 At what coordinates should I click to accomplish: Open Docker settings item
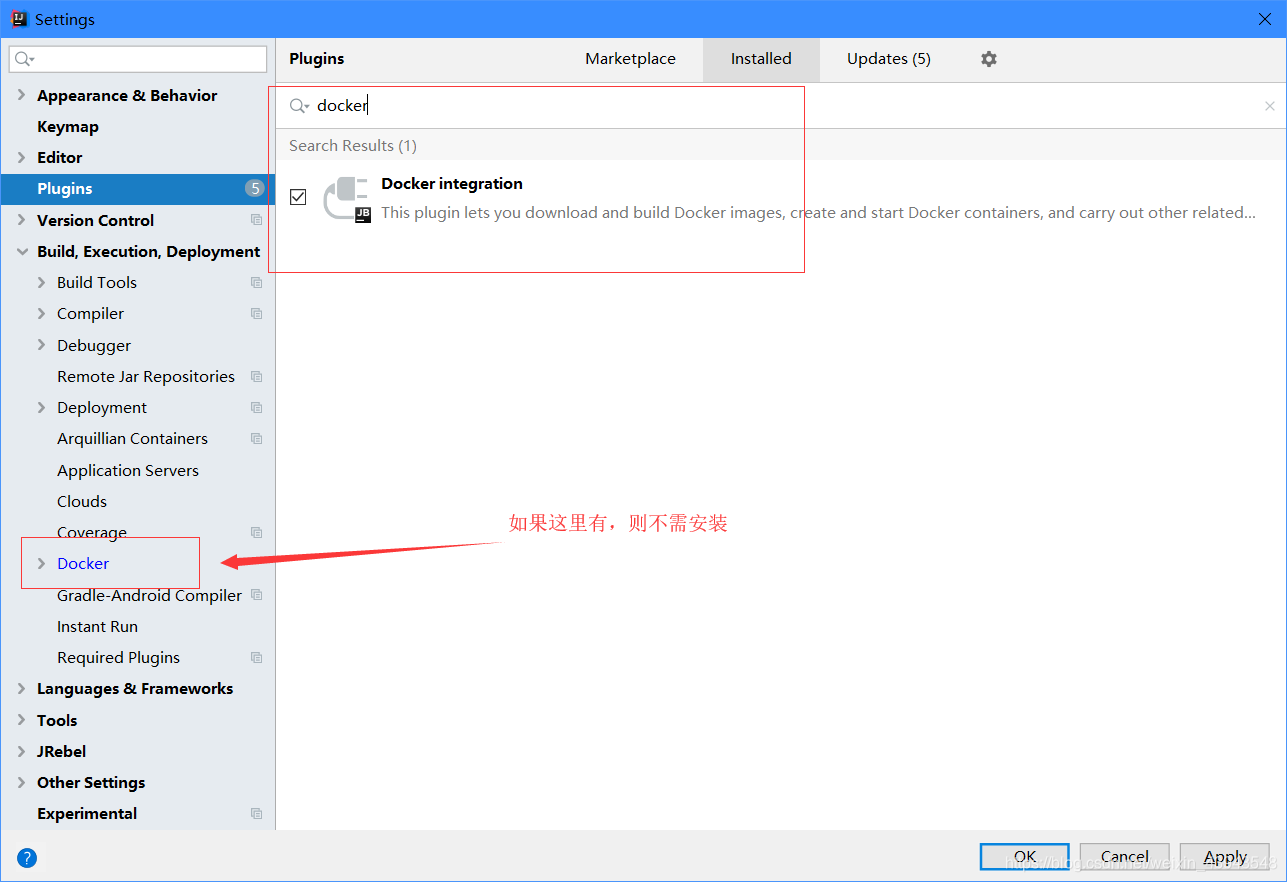(x=83, y=564)
